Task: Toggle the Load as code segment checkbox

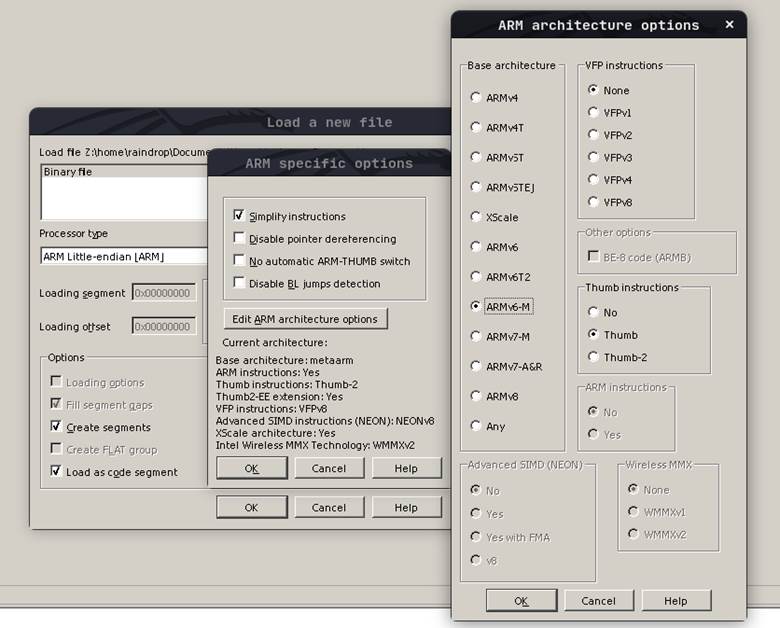Action: 57,472
